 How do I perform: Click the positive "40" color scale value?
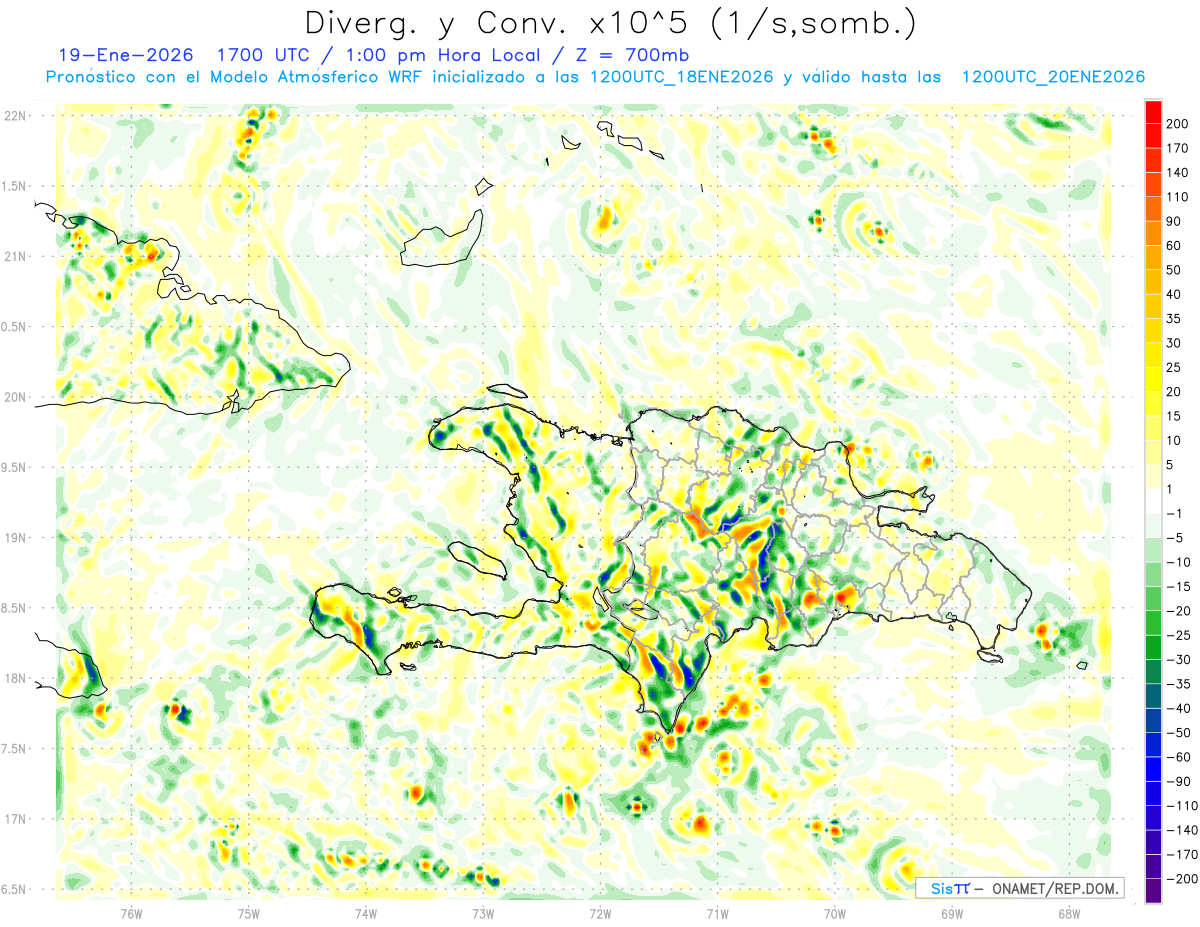click(1174, 294)
